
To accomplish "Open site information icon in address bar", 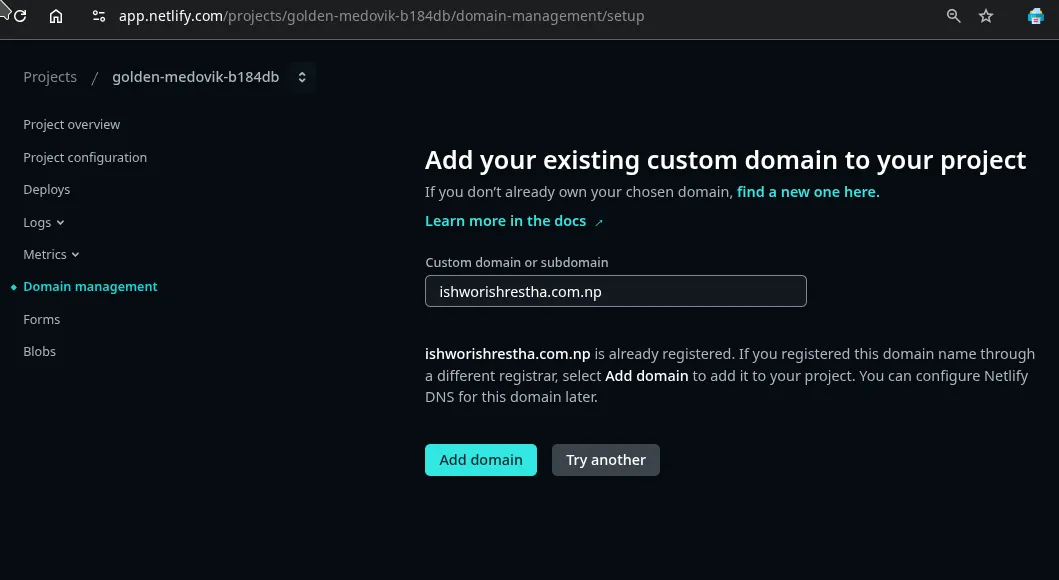I will coord(98,16).
